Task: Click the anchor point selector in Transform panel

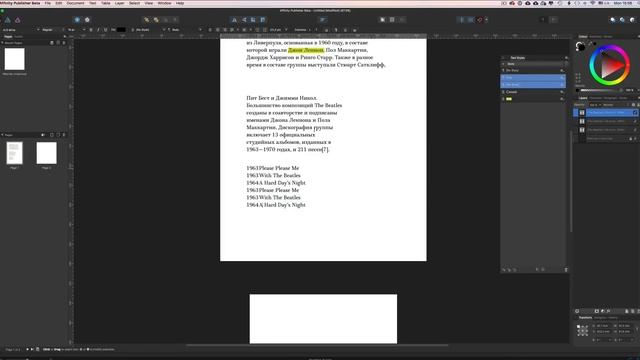Action: point(582,330)
